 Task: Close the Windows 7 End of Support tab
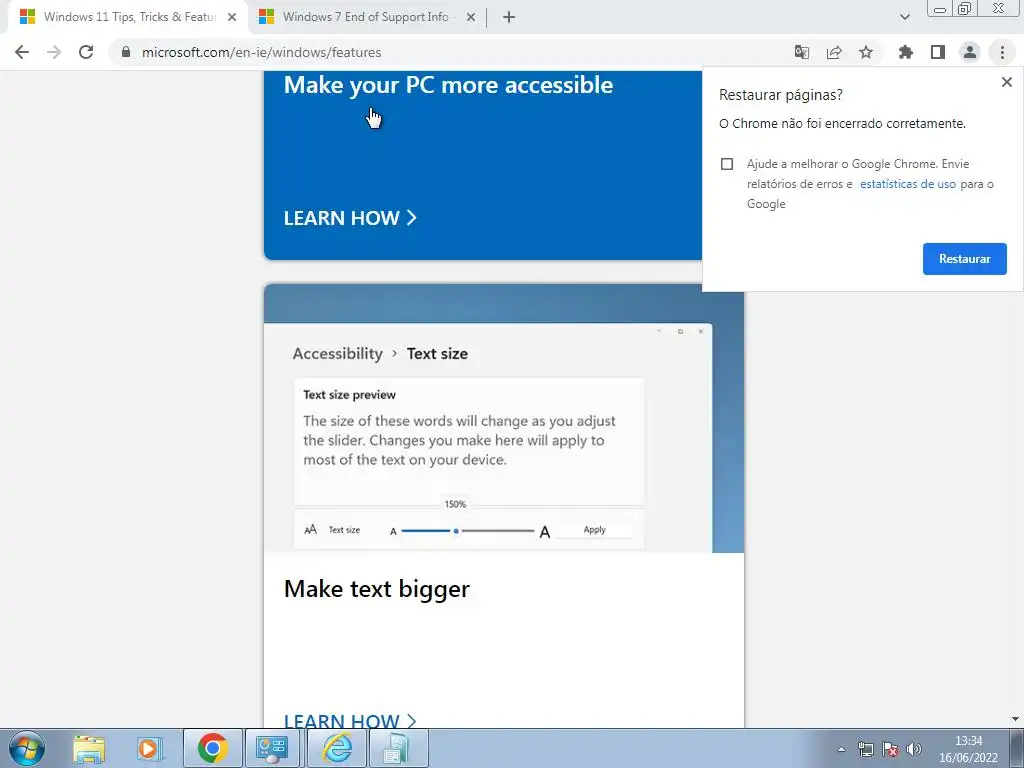click(470, 18)
